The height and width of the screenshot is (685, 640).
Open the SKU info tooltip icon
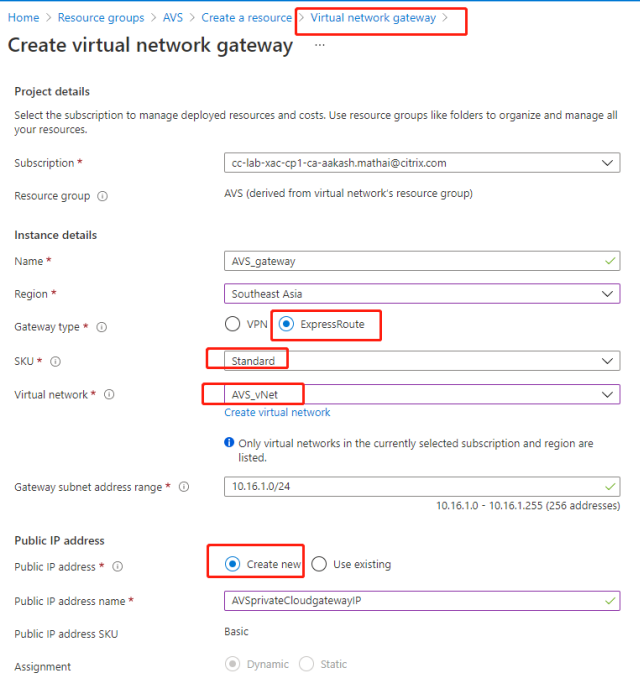point(56,361)
